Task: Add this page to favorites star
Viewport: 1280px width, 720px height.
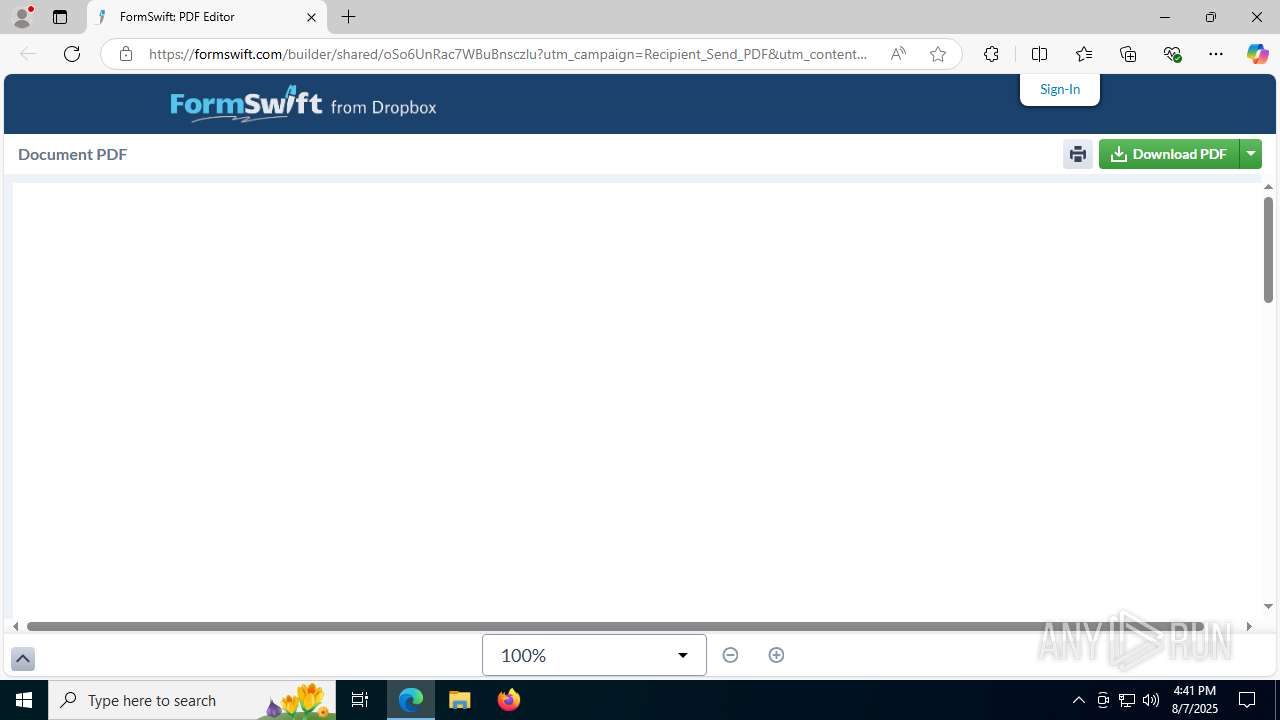Action: coord(938,54)
